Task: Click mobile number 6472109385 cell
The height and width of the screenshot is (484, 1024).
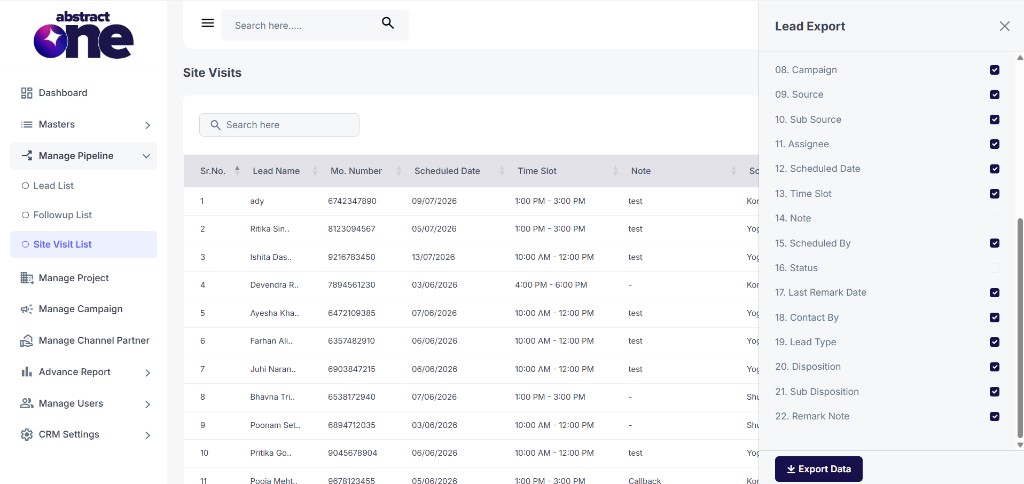Action: (352, 314)
